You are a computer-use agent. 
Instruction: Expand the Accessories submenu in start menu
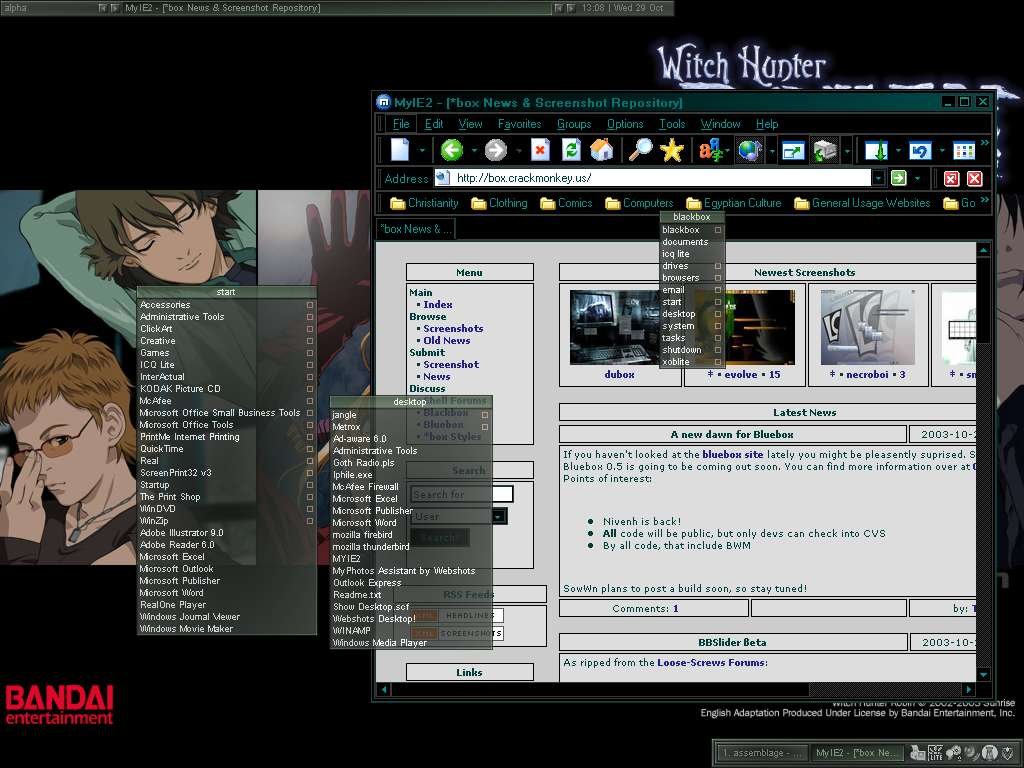pos(310,305)
